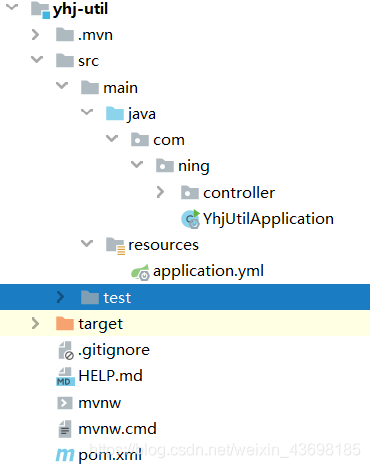
Task: Click the .gitignore file icon
Action: tap(66, 350)
